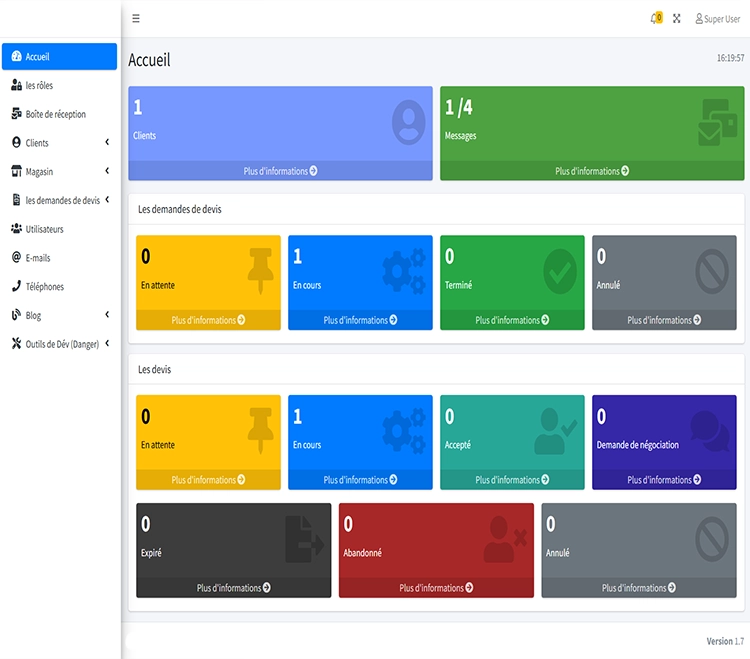Open more info on quote requests Annulé card
The width and height of the screenshot is (750, 659).
point(664,320)
